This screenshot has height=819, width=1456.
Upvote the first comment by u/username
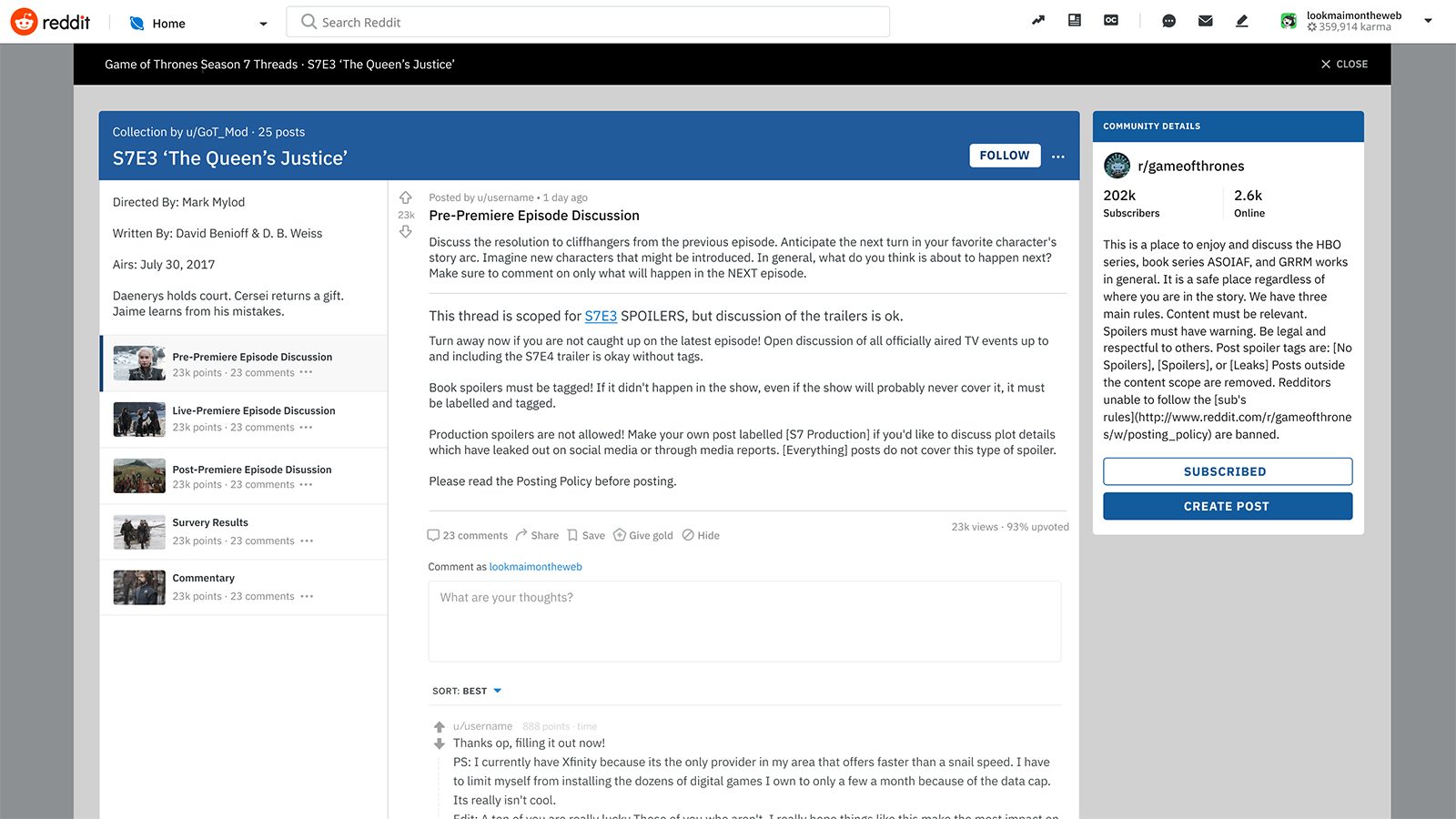[440, 726]
